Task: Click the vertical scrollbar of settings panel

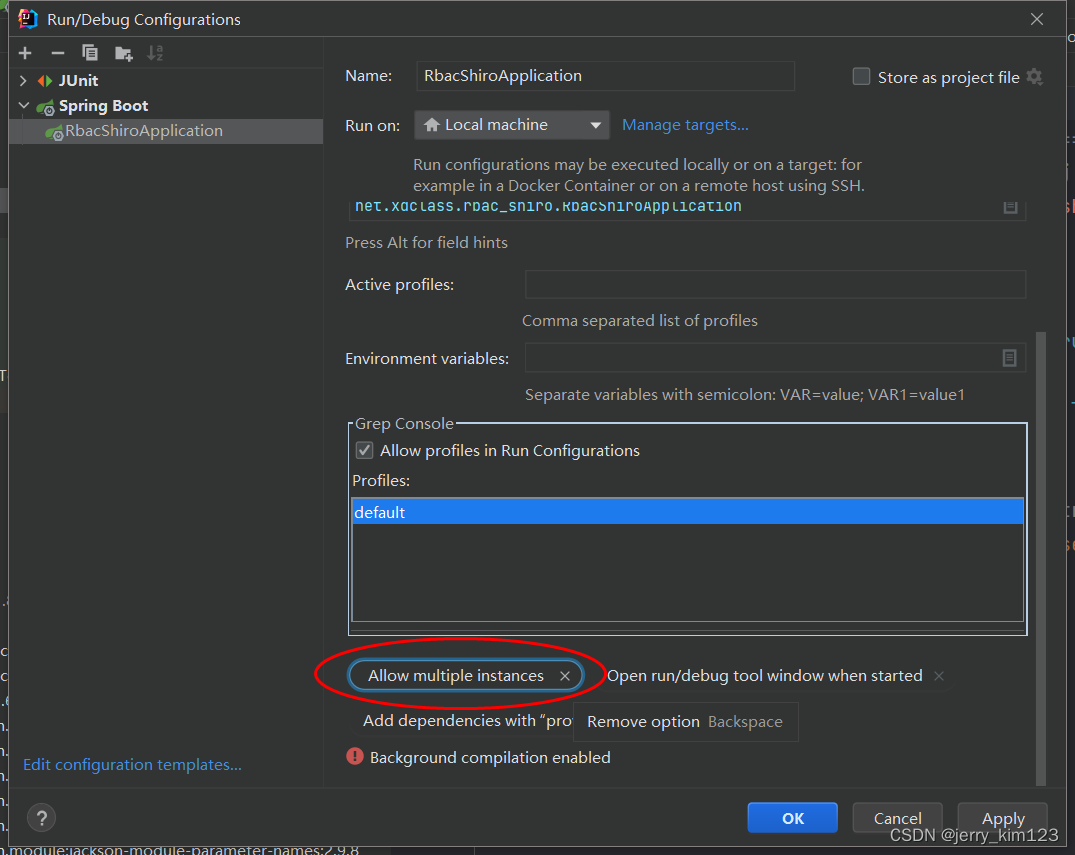Action: coord(1041,558)
